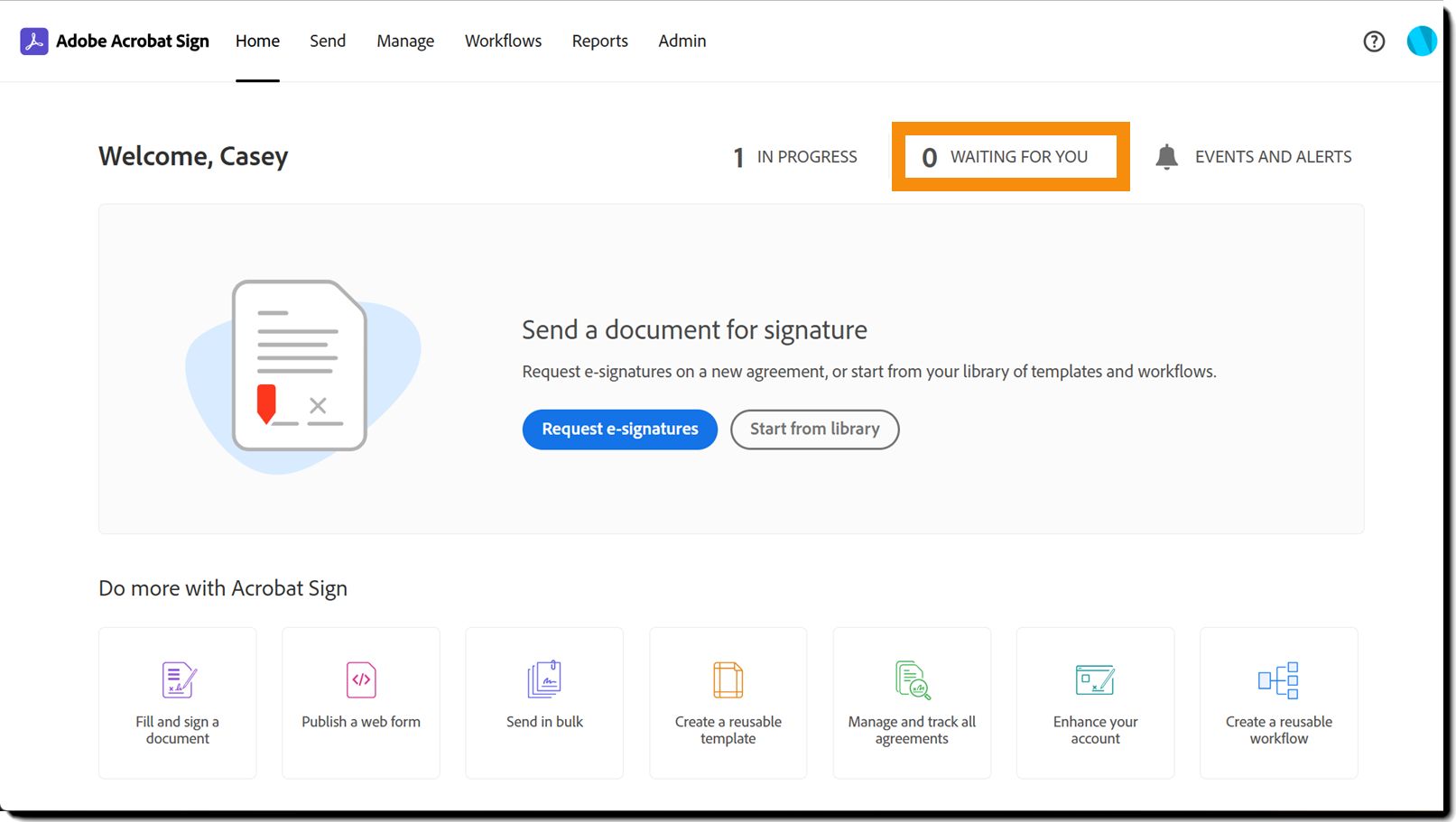The height and width of the screenshot is (822, 1456).
Task: Open the Create a reusable template icon
Action: coord(728,680)
